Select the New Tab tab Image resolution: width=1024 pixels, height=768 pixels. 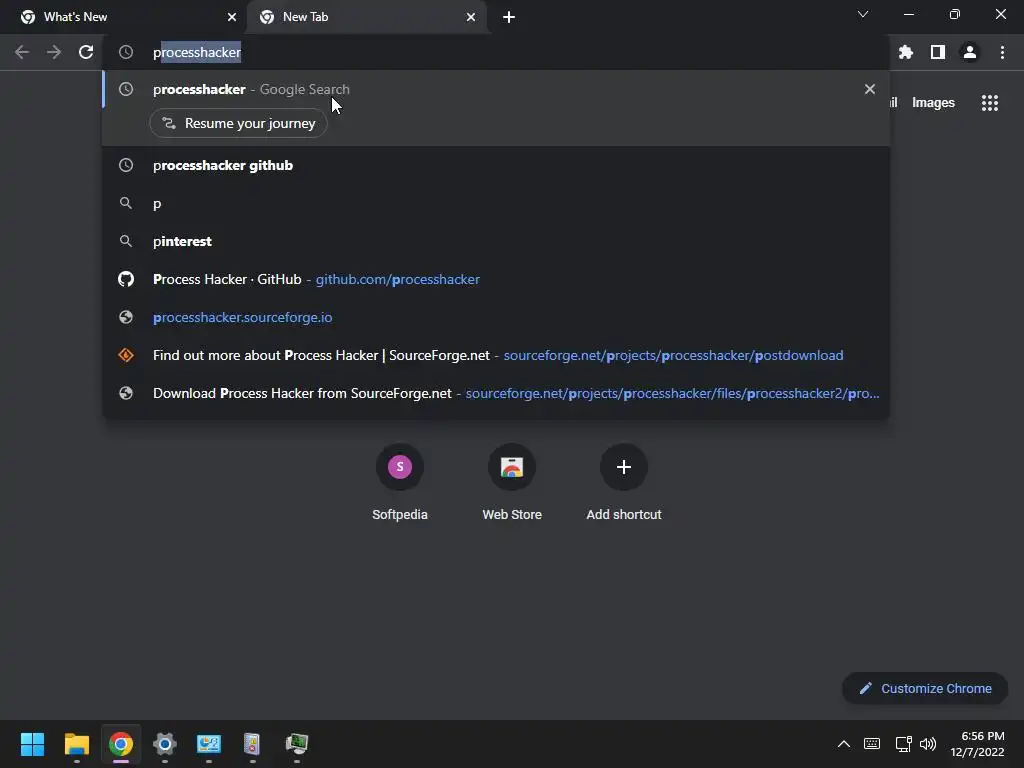point(367,17)
